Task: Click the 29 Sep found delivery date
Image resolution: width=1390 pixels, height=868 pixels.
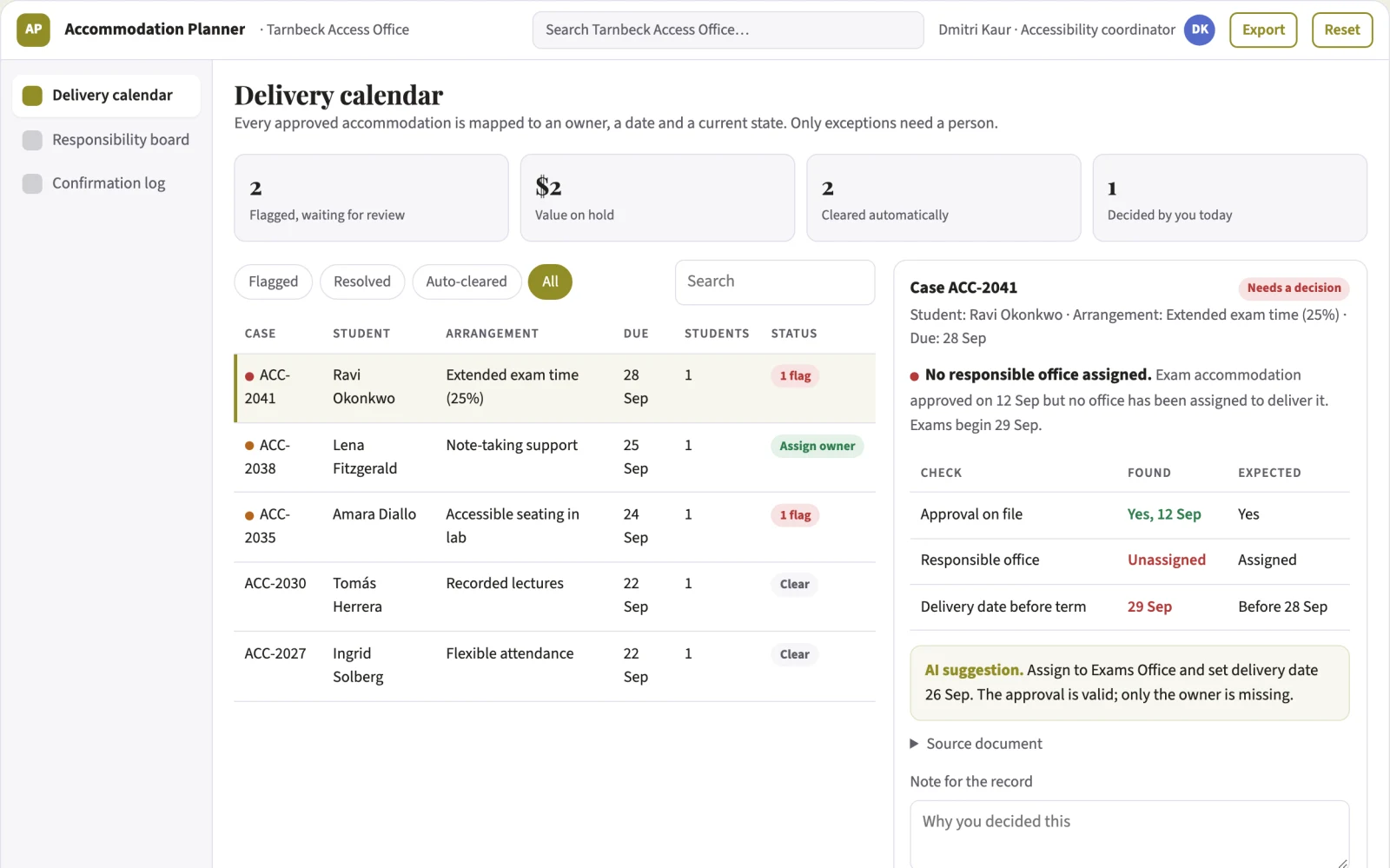Action: click(x=1149, y=607)
